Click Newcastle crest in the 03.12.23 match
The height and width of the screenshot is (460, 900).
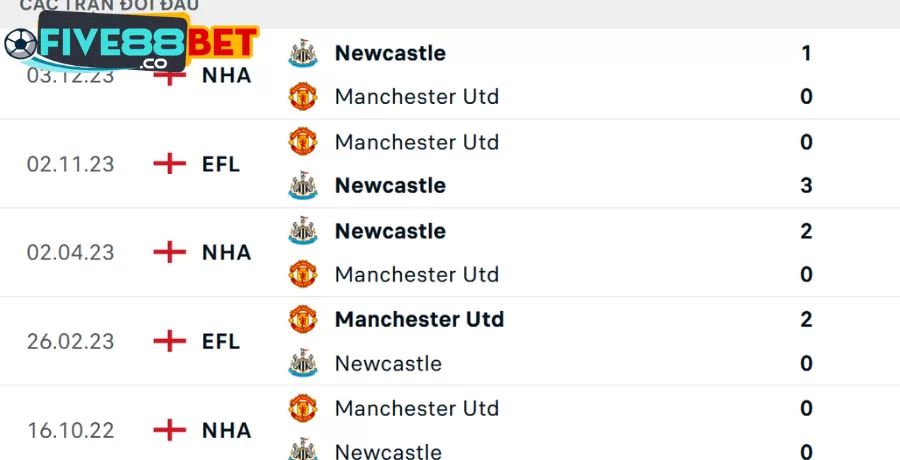point(302,53)
